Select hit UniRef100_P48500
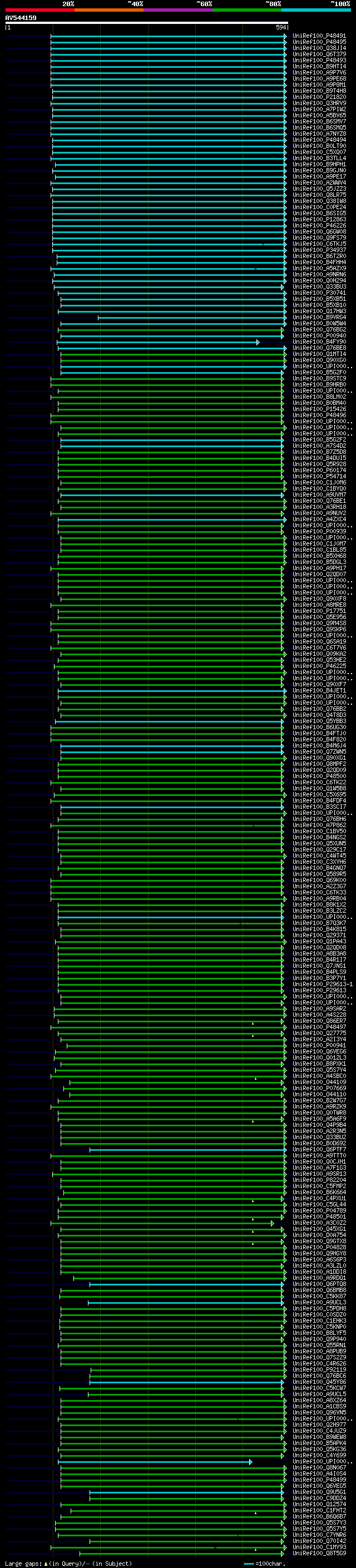Viewport: 356px width, 1568px height. click(319, 776)
